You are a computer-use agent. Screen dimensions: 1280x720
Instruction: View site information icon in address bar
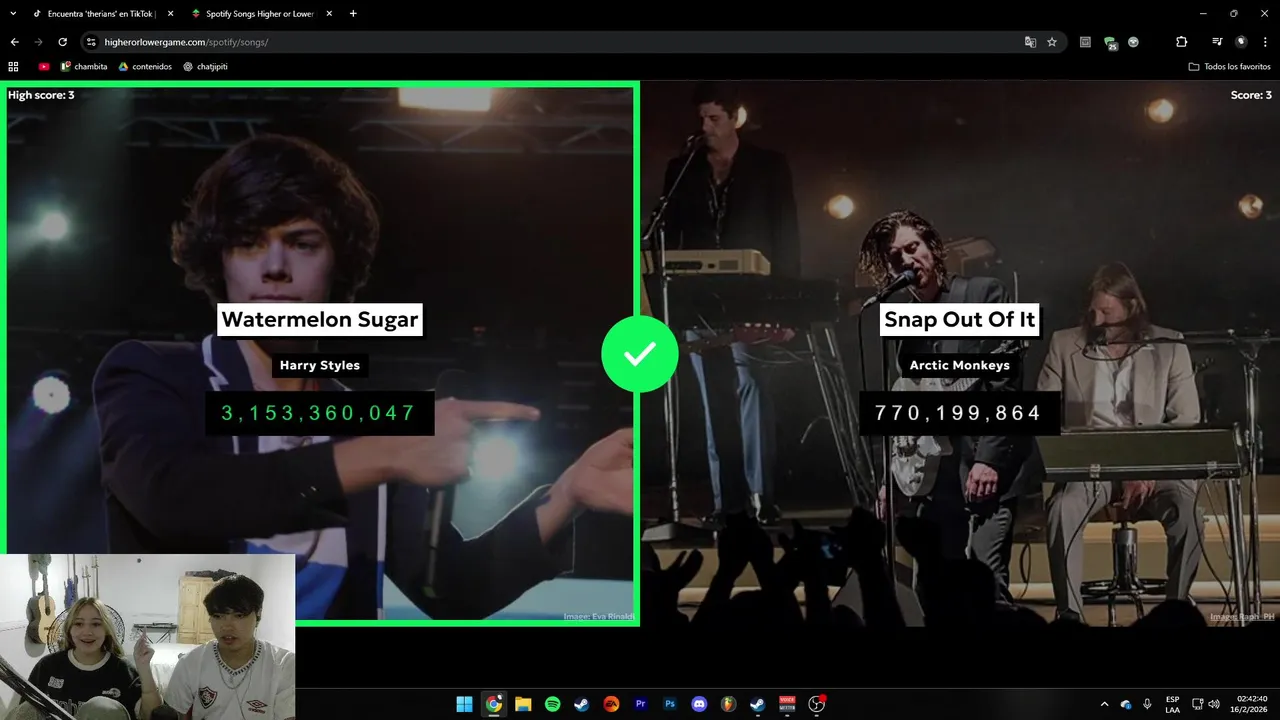pyautogui.click(x=91, y=42)
